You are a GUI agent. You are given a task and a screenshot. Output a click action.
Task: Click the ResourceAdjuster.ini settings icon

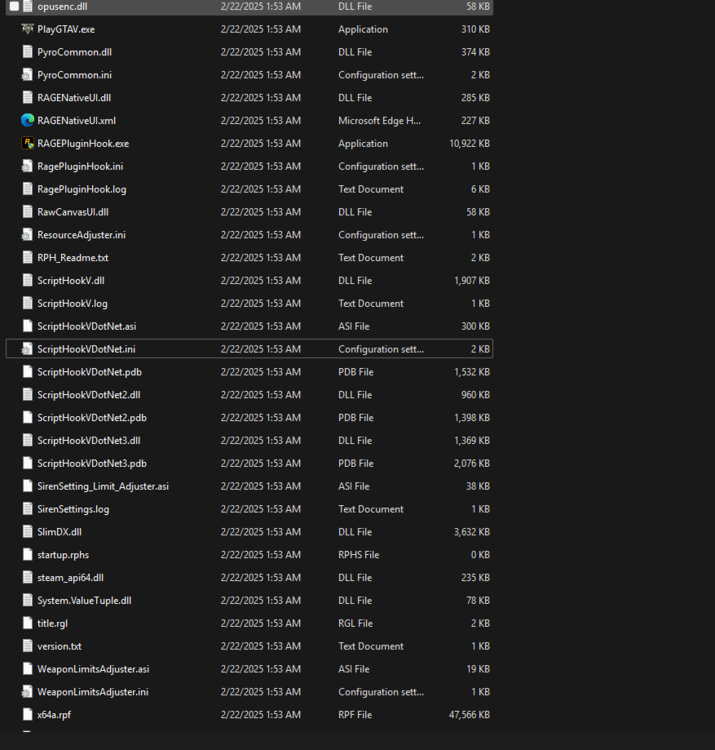point(27,235)
